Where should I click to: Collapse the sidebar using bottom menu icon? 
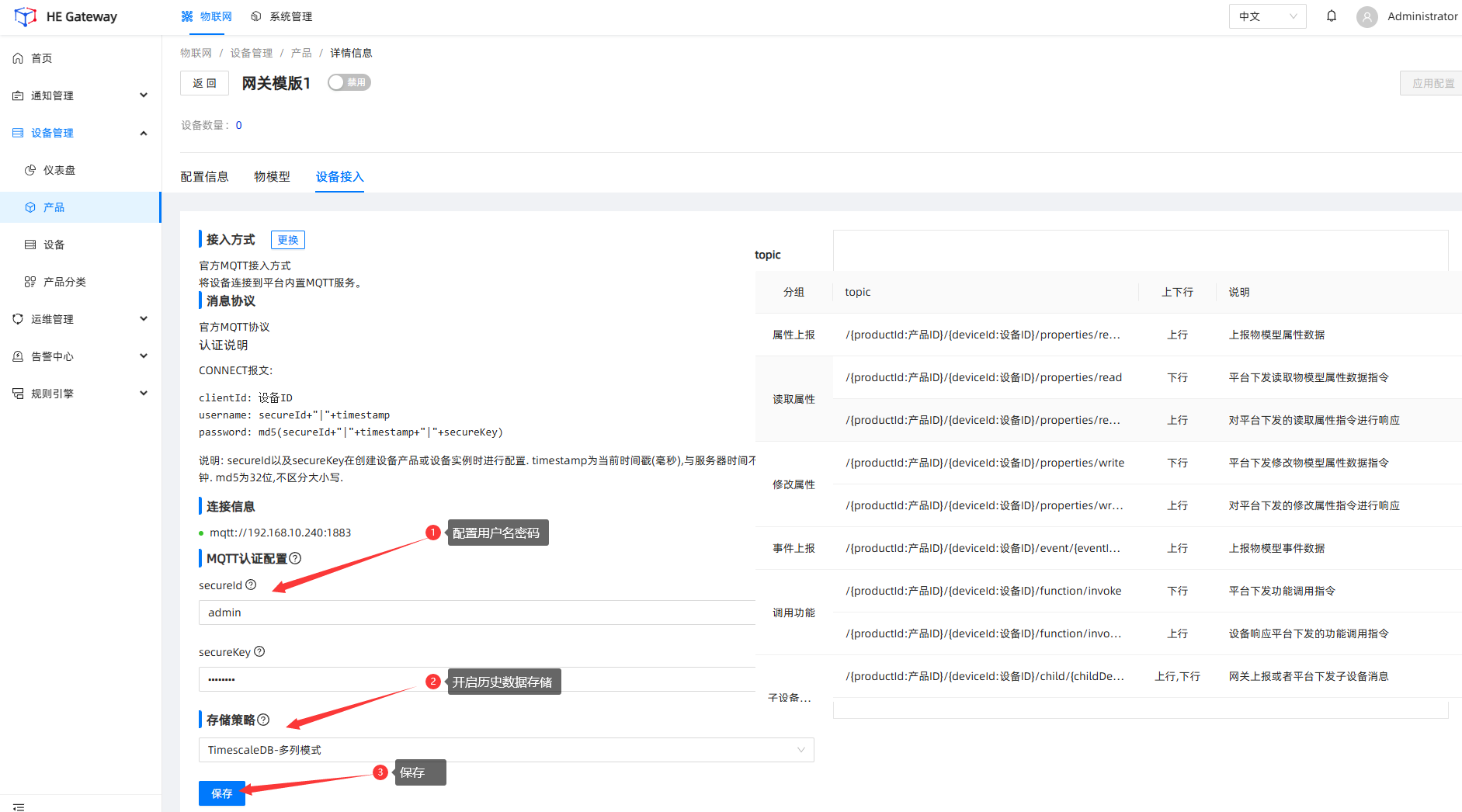click(x=19, y=807)
